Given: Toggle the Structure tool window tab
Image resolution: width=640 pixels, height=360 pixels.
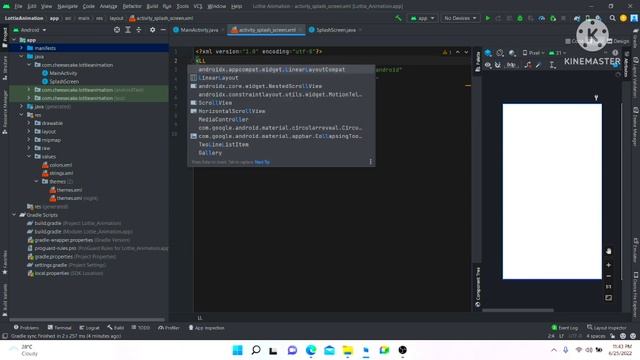Looking at the screenshot, I should (4, 67).
